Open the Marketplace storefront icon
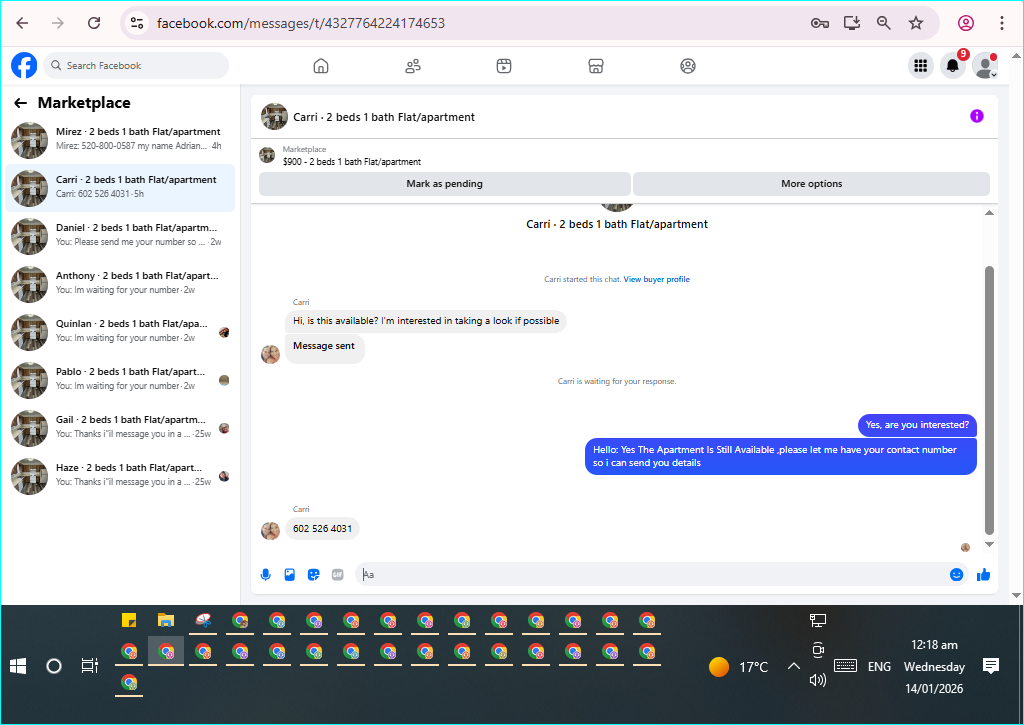Screen dimensions: 1024x725 [596, 66]
